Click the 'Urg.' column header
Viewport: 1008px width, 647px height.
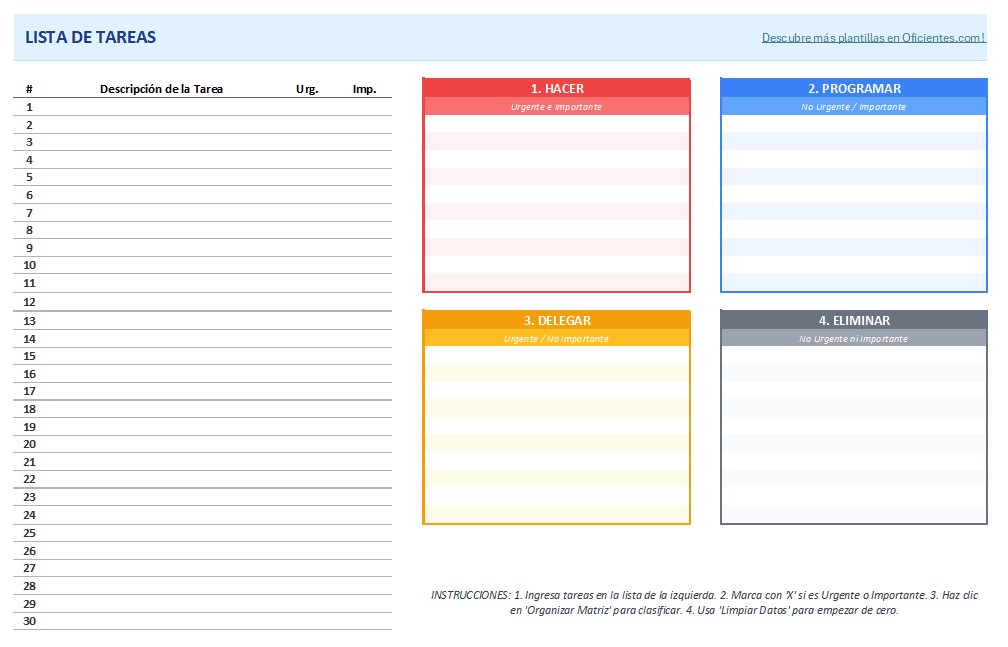tap(307, 89)
